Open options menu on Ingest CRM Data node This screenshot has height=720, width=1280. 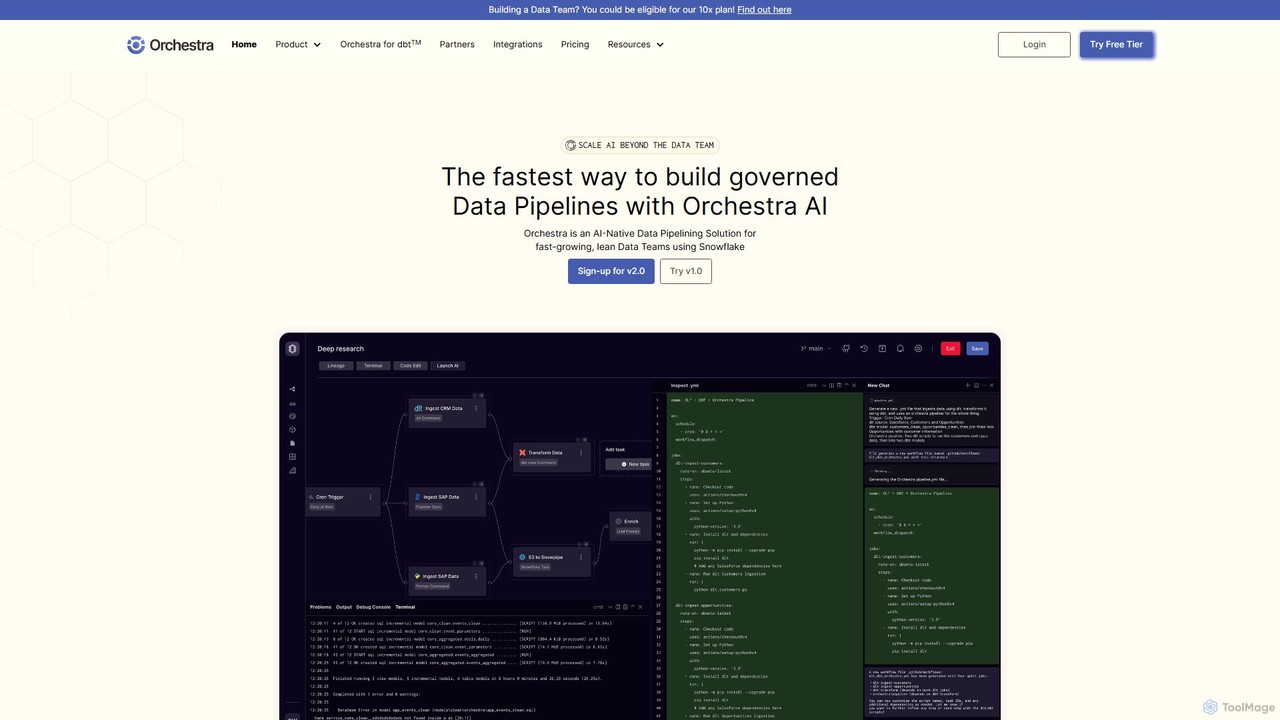(x=476, y=408)
